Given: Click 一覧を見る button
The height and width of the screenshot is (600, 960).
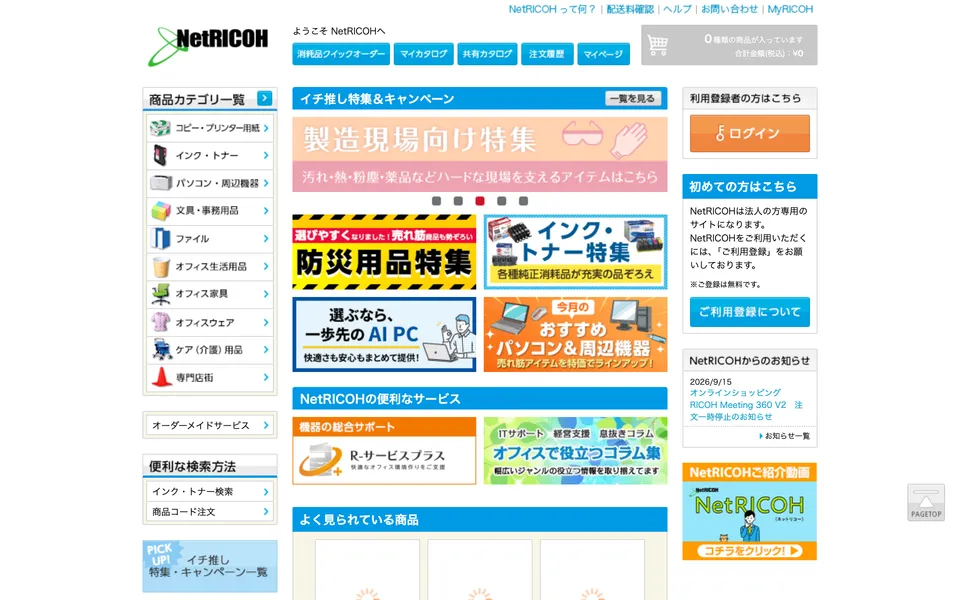Looking at the screenshot, I should [633, 99].
